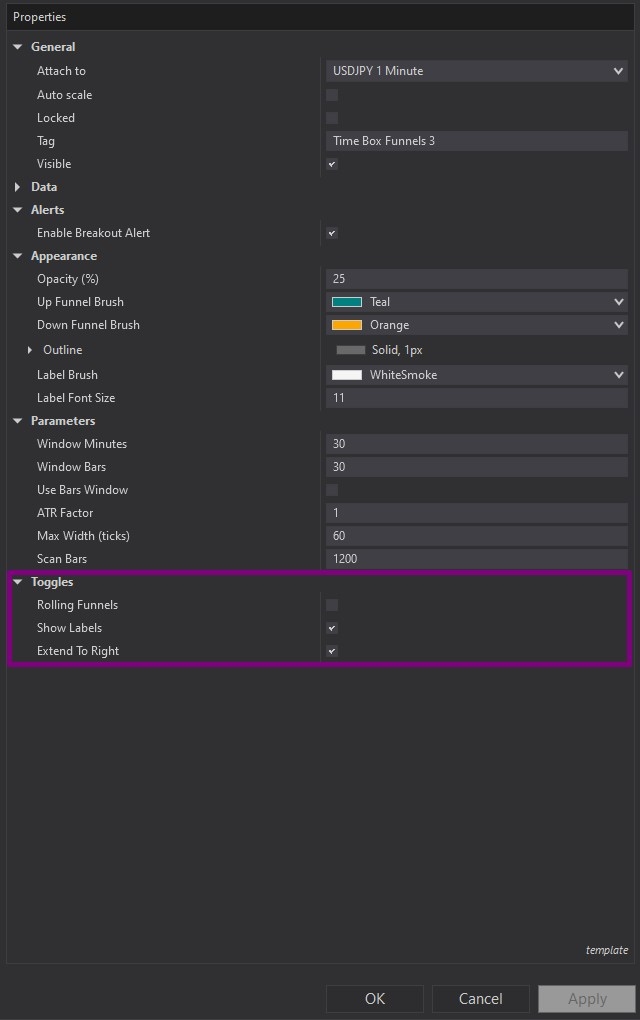Collapse the Appearance section

pos(17,256)
